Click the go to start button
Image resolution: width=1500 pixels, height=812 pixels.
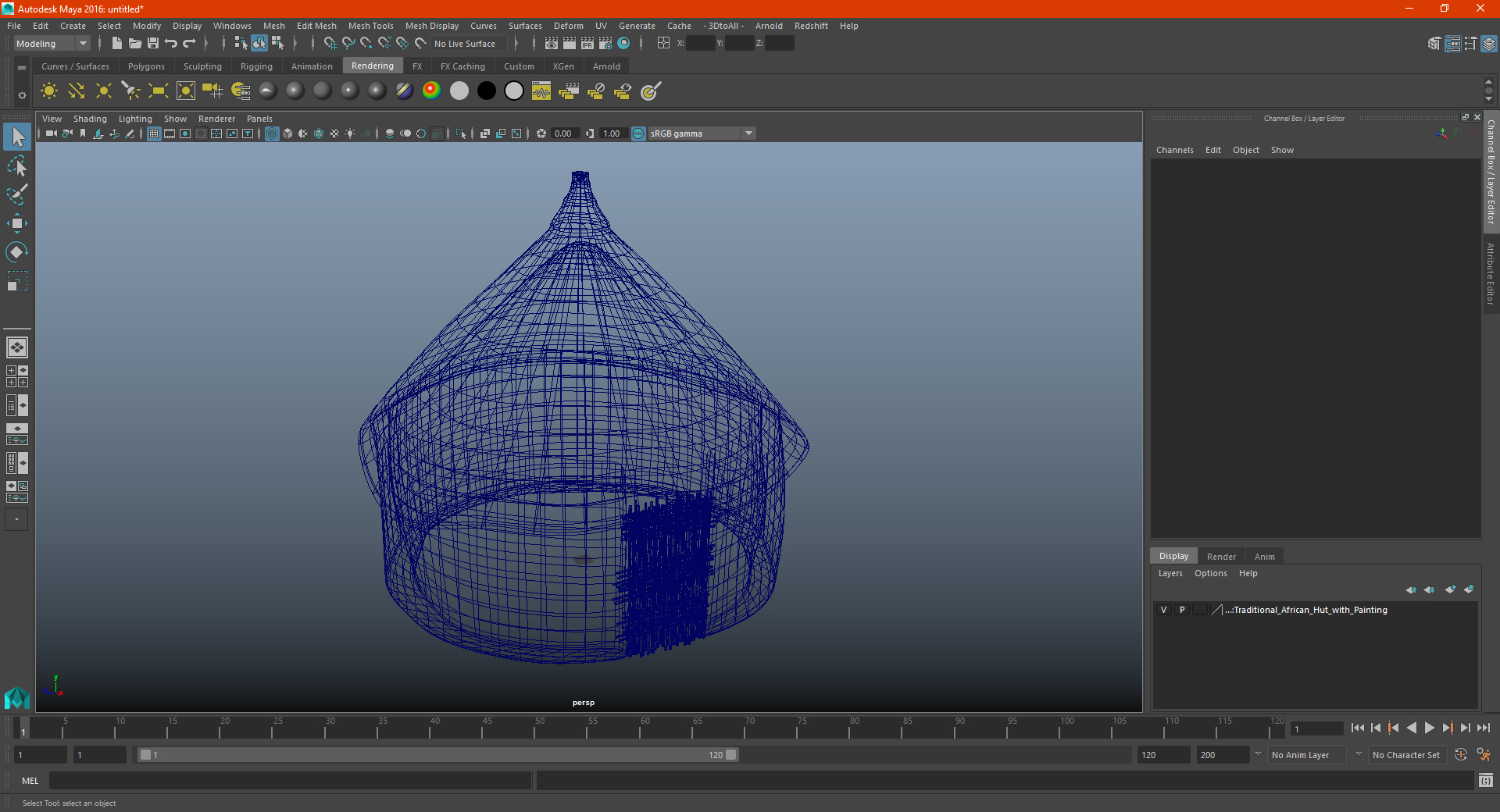pyautogui.click(x=1358, y=728)
